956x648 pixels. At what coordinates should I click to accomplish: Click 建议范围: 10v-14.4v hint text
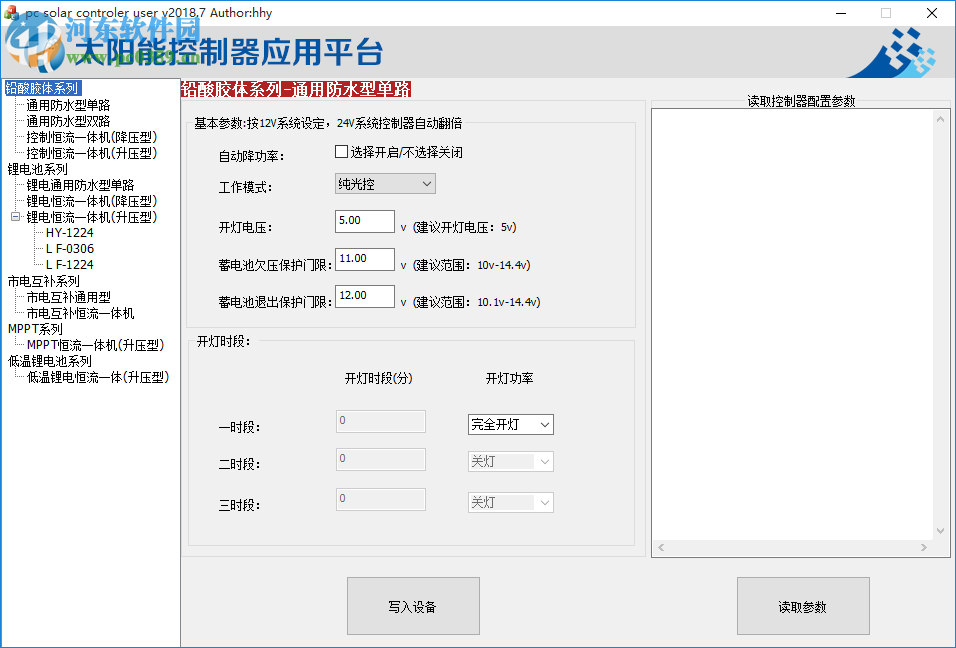(x=471, y=265)
